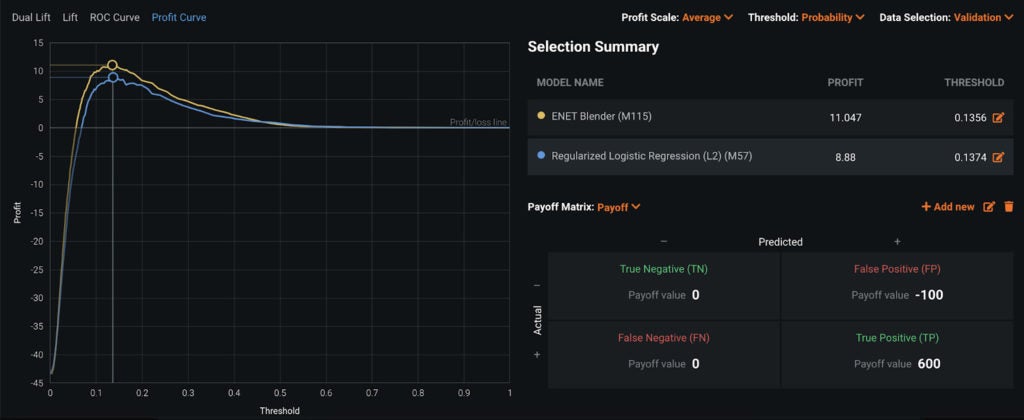The width and height of the screenshot is (1024, 420).
Task: Select the blue peak marker on profit curve
Action: [x=113, y=77]
